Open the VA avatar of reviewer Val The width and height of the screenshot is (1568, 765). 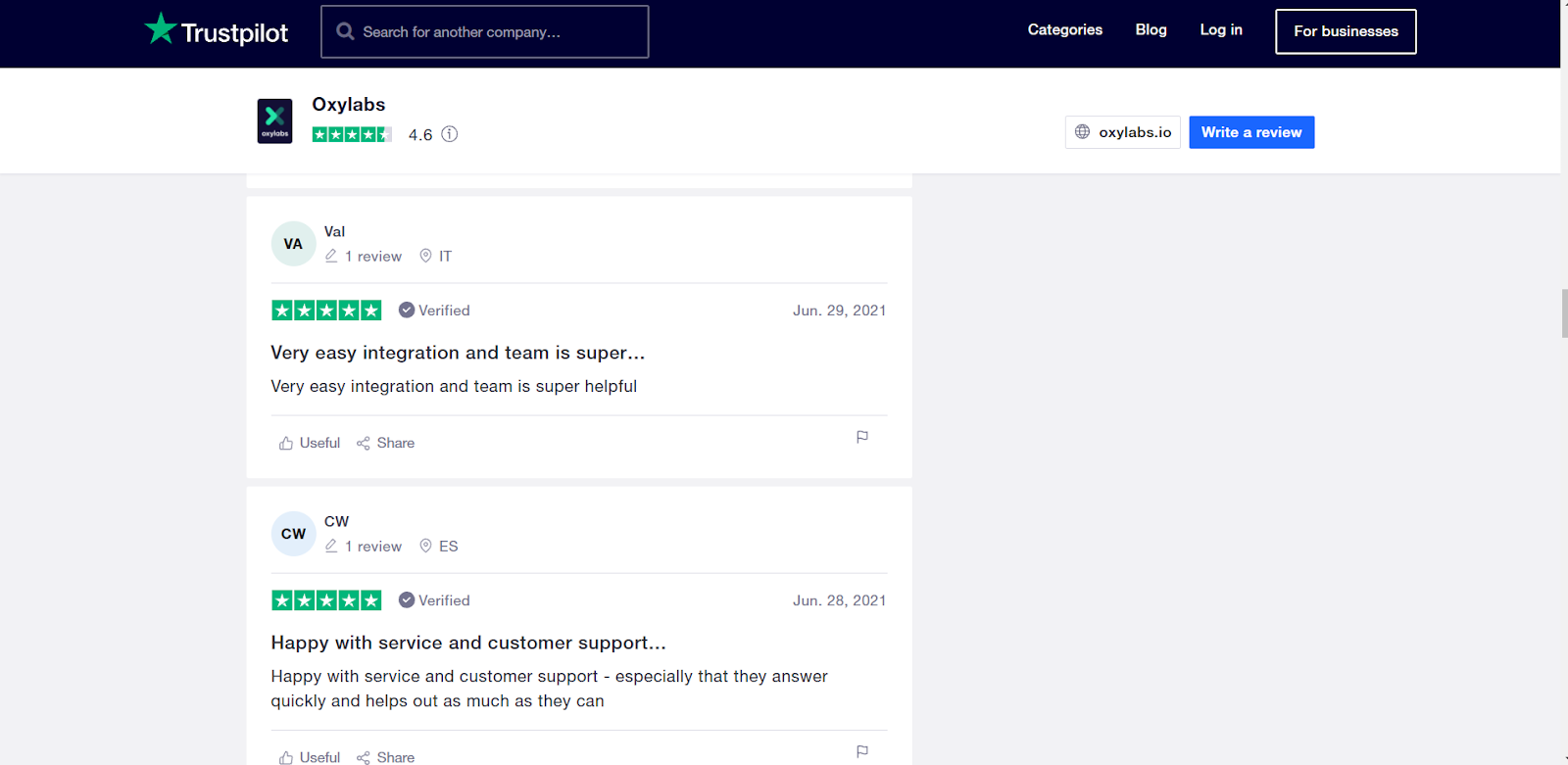coord(293,244)
